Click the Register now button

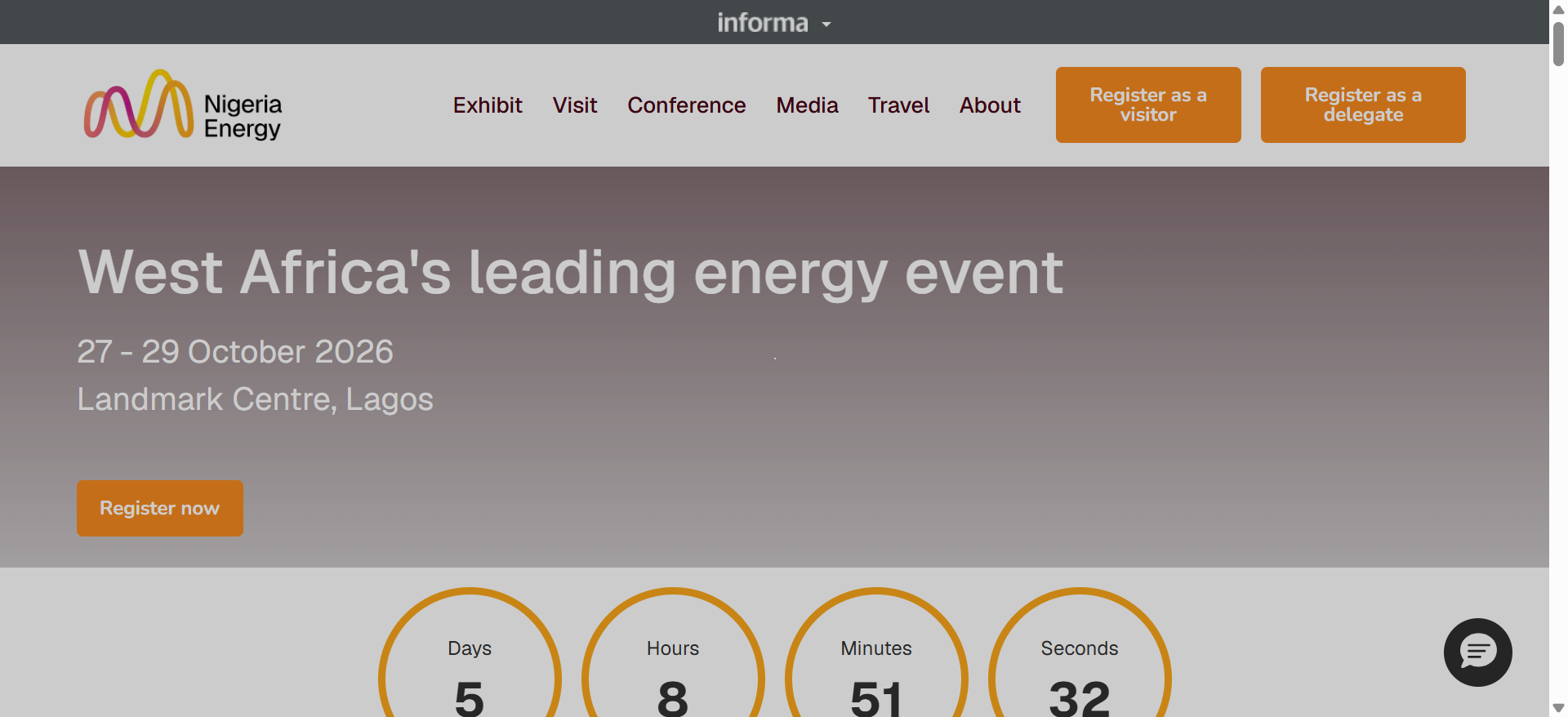(160, 508)
